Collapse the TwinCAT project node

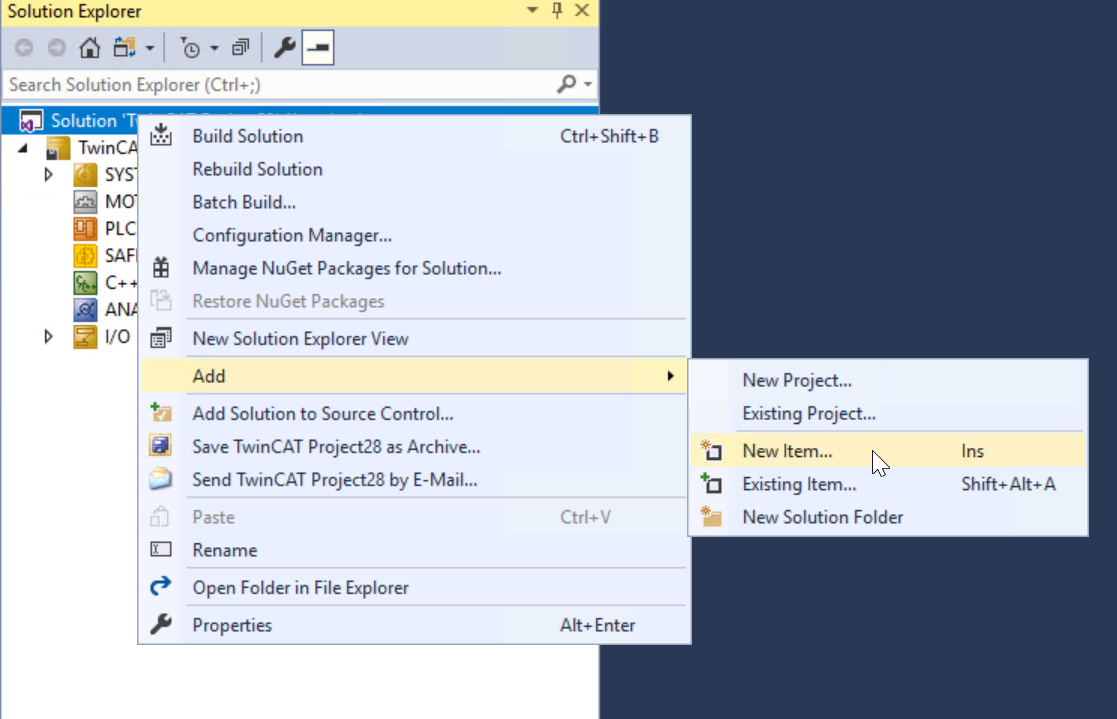(23, 148)
